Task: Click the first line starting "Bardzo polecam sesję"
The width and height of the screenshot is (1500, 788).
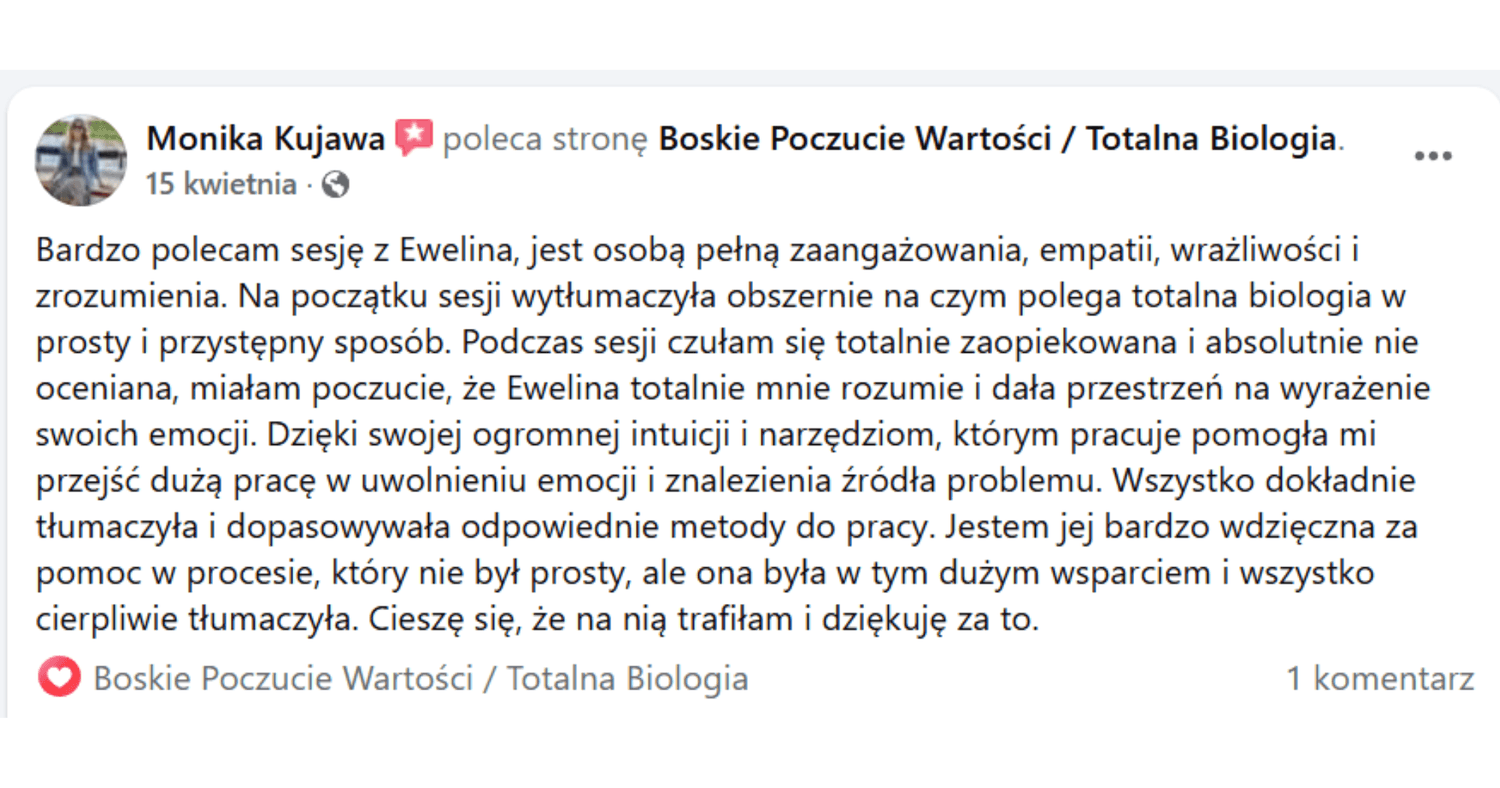Action: coord(698,250)
